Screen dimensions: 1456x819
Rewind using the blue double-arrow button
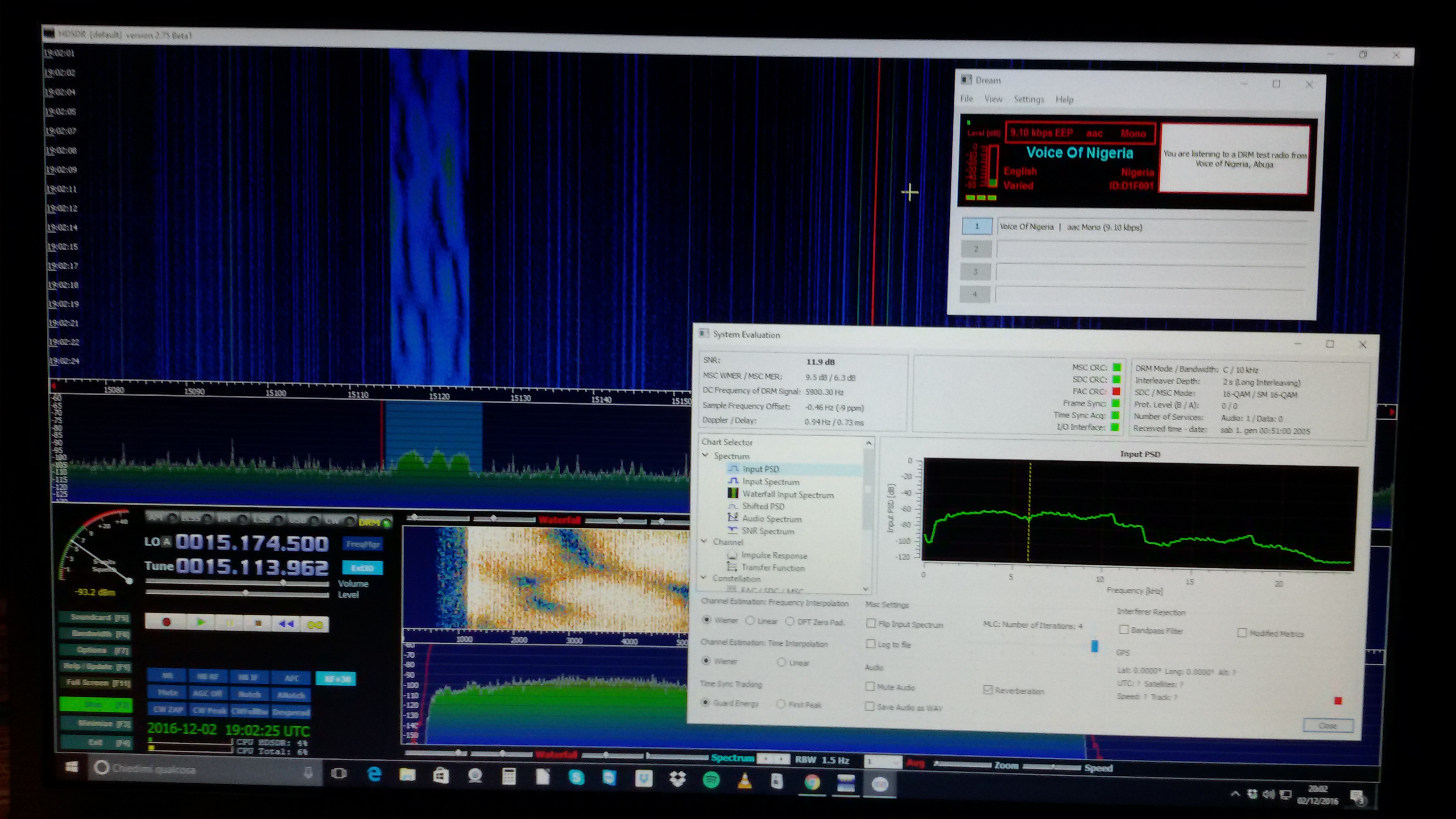coord(286,624)
